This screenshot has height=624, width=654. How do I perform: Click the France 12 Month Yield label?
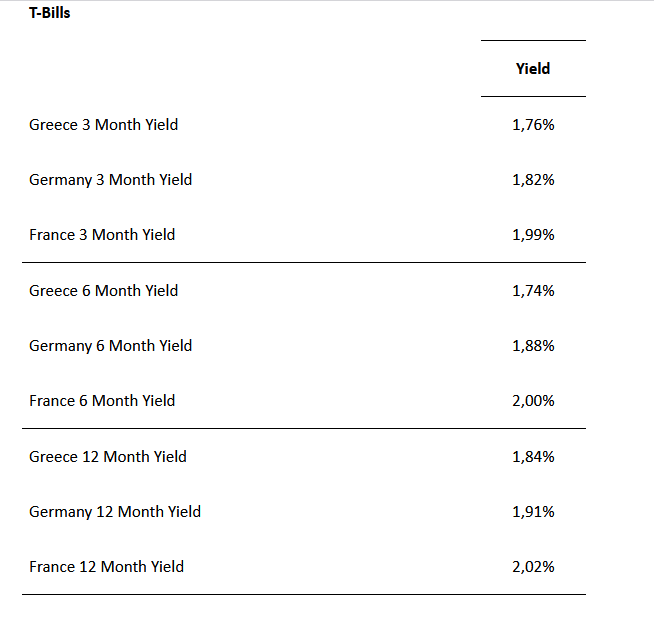pyautogui.click(x=107, y=567)
